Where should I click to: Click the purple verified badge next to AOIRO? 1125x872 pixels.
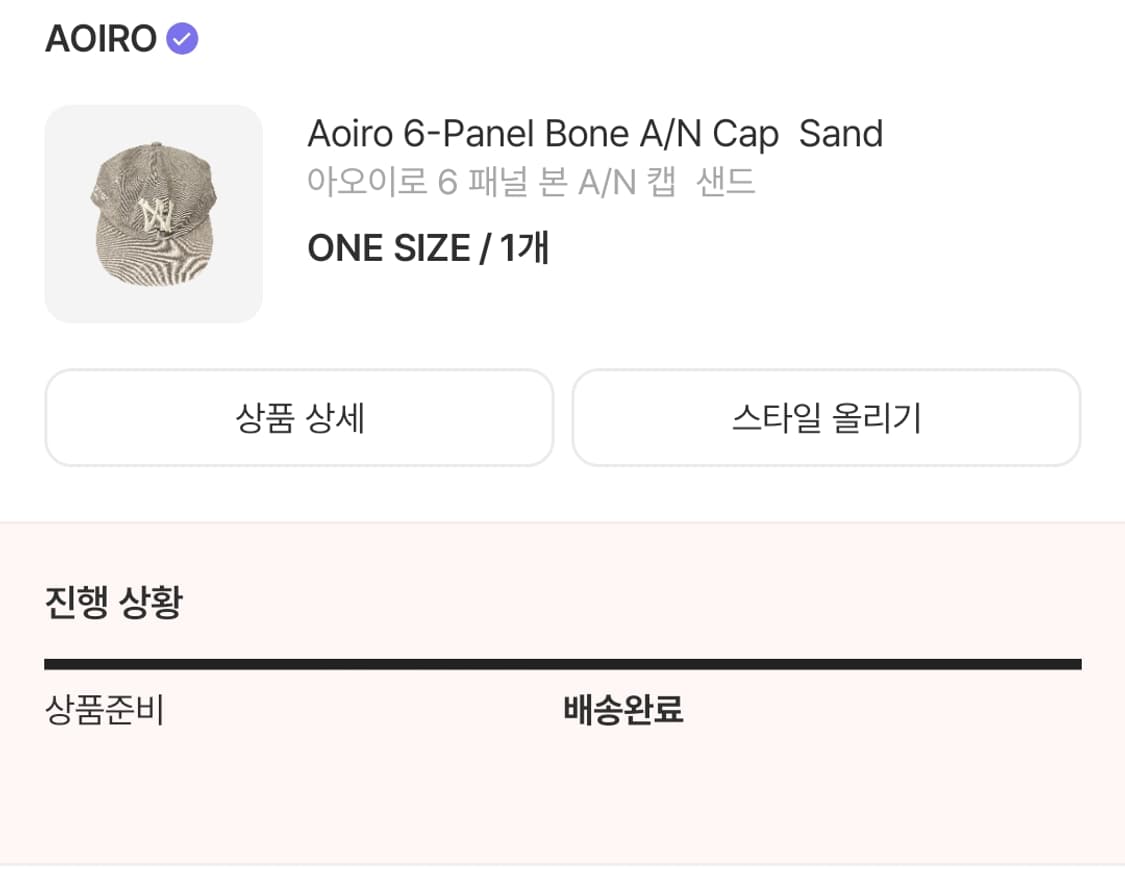pyautogui.click(x=181, y=38)
